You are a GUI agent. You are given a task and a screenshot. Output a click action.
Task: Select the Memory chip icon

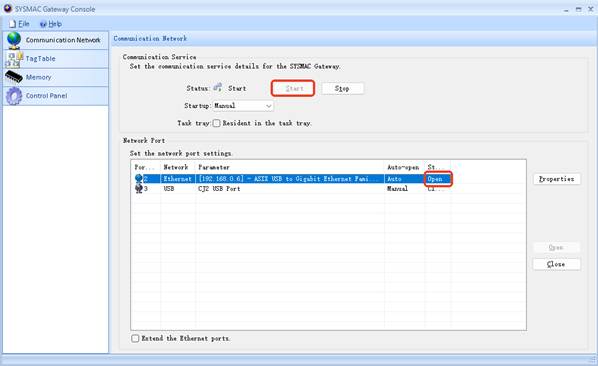point(14,77)
